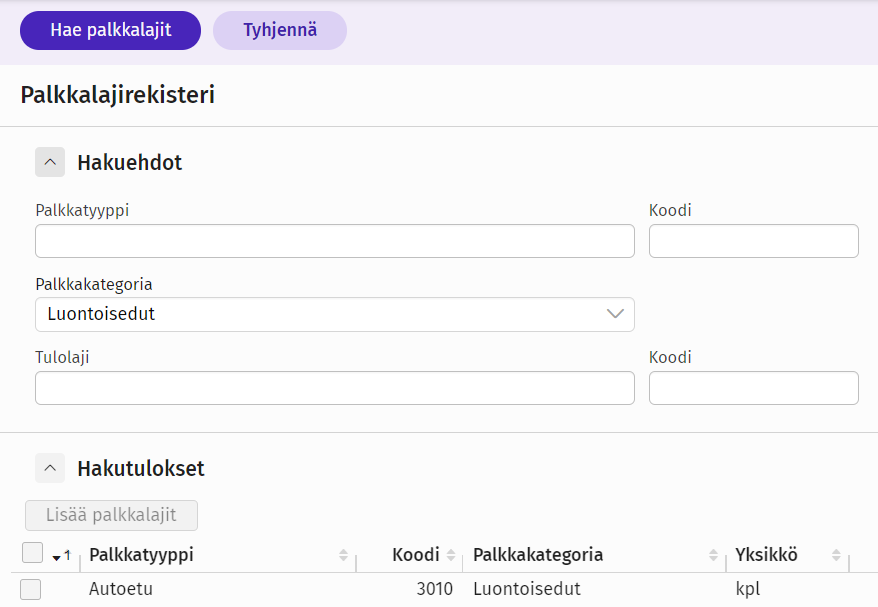Image resolution: width=878 pixels, height=607 pixels.
Task: Sort by Yksikkö column sort icon
Action: pyautogui.click(x=836, y=555)
